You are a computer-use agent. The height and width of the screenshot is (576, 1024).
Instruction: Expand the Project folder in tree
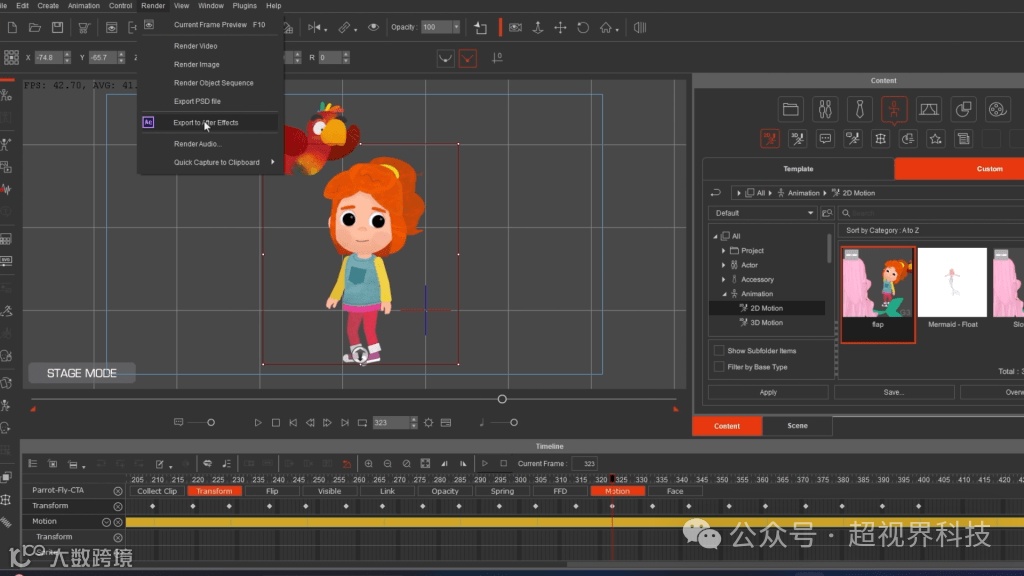[724, 251]
